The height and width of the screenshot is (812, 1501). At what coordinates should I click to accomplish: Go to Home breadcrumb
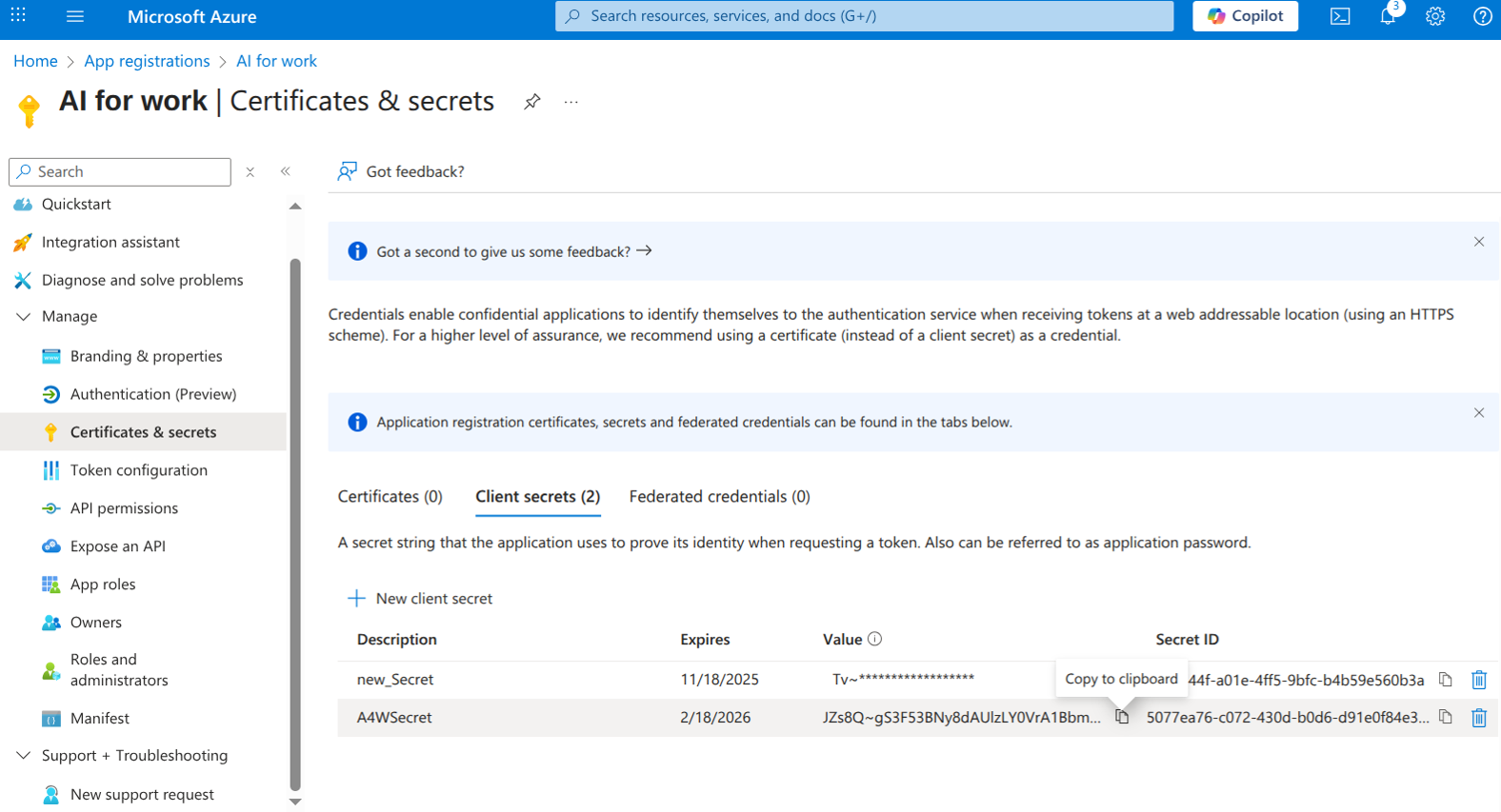point(35,61)
